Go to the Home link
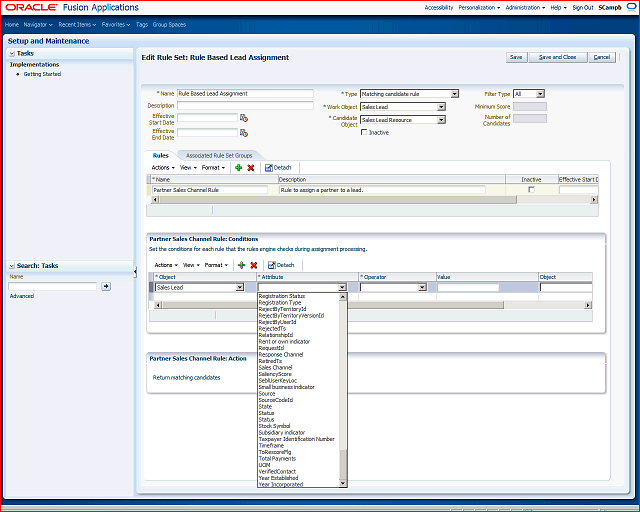The width and height of the screenshot is (640, 512). [x=12, y=24]
